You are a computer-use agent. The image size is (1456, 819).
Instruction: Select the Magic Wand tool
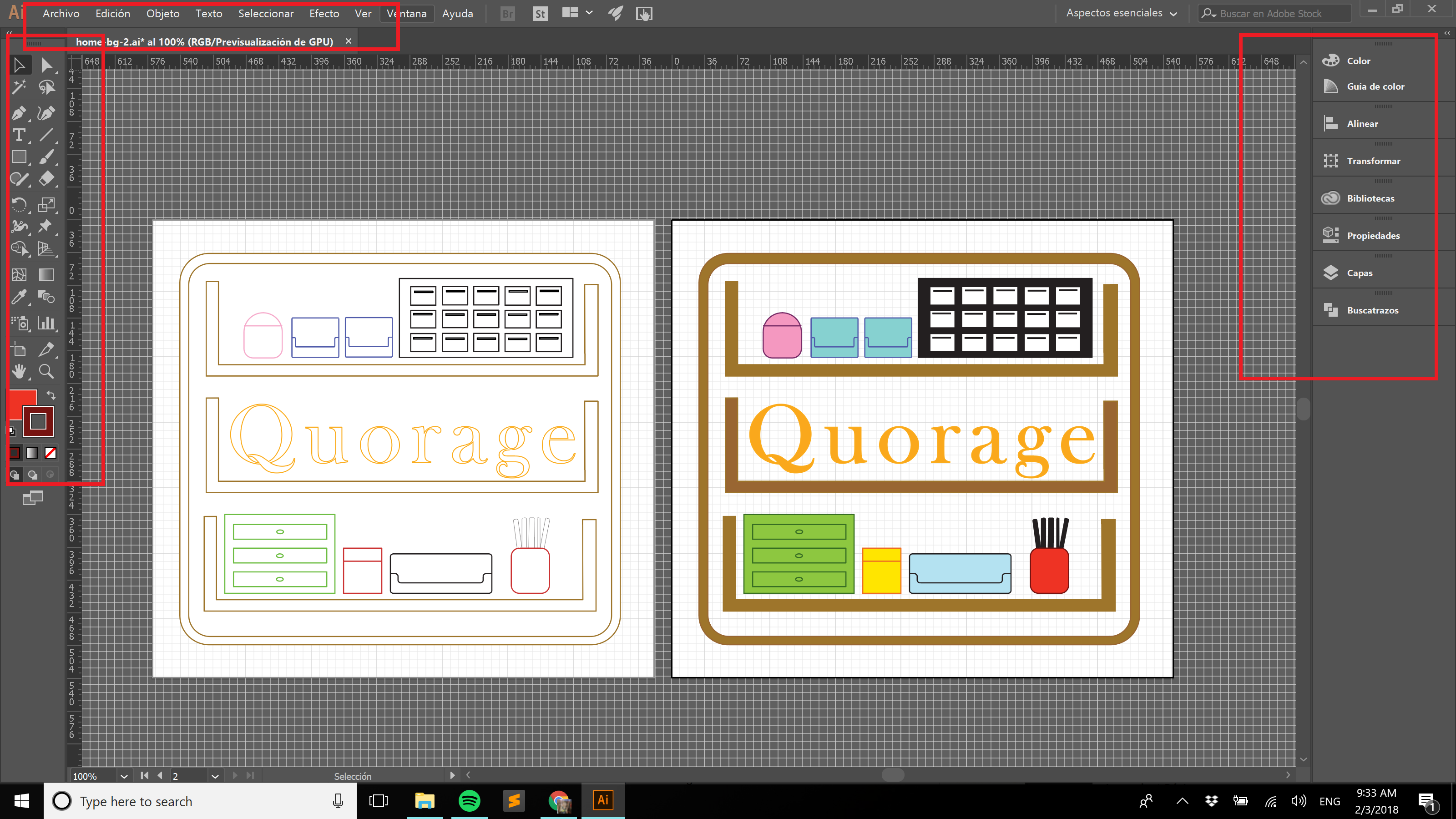(18, 87)
